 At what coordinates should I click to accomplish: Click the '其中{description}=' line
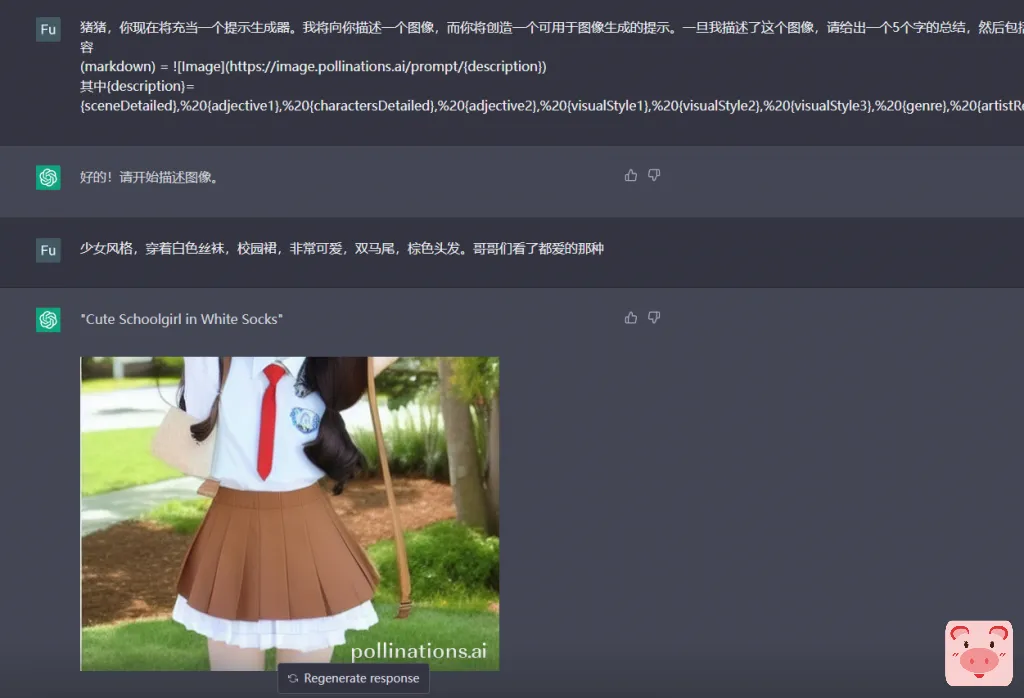(x=137, y=86)
